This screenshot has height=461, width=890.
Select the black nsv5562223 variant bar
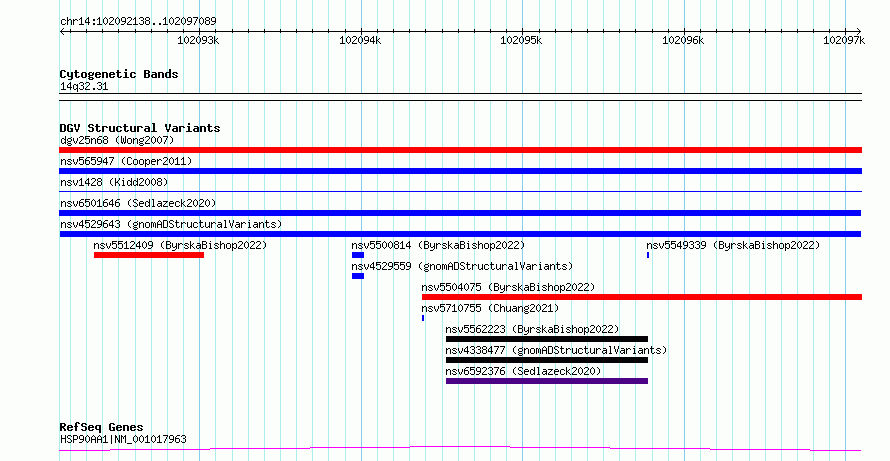click(547, 339)
